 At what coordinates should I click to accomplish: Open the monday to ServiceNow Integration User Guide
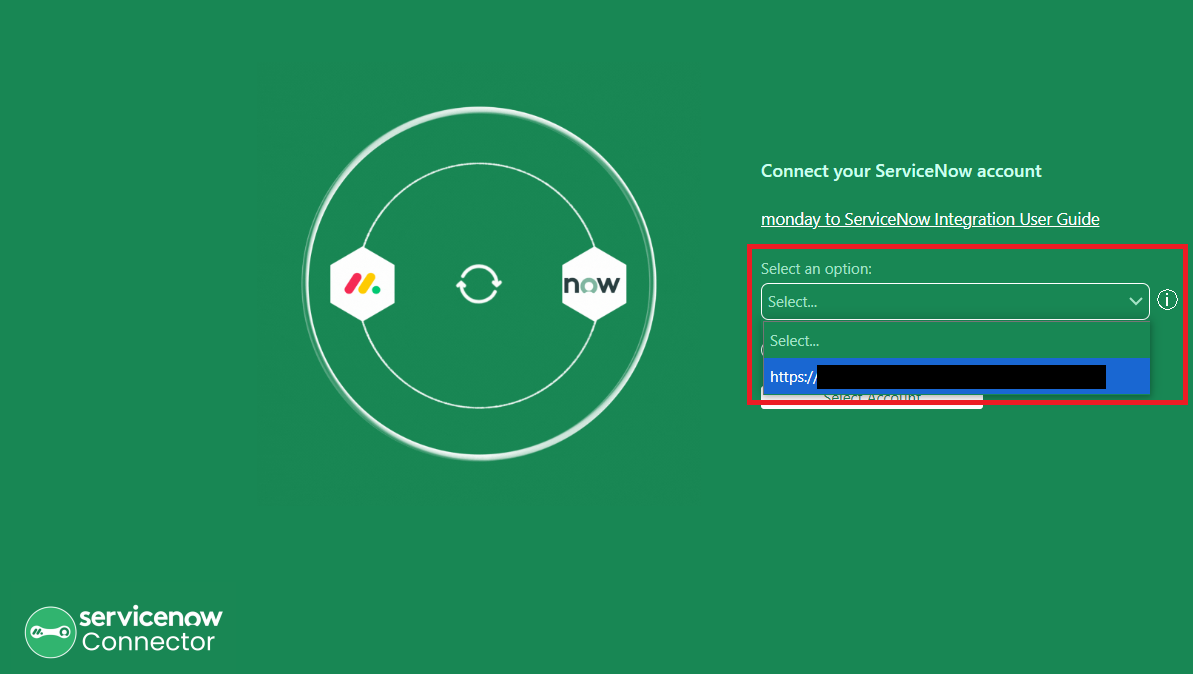click(930, 219)
